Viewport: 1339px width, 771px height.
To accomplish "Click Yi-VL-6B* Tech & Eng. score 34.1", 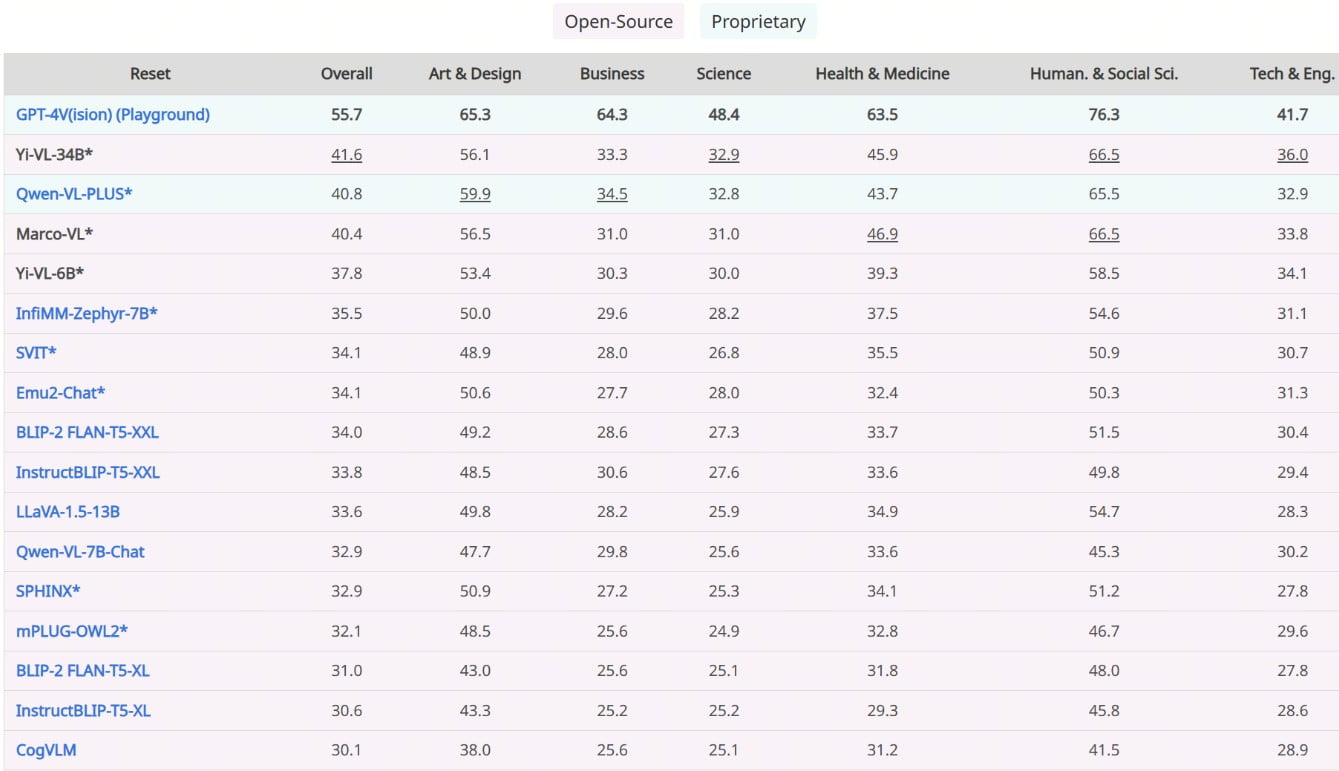I will [x=1292, y=274].
